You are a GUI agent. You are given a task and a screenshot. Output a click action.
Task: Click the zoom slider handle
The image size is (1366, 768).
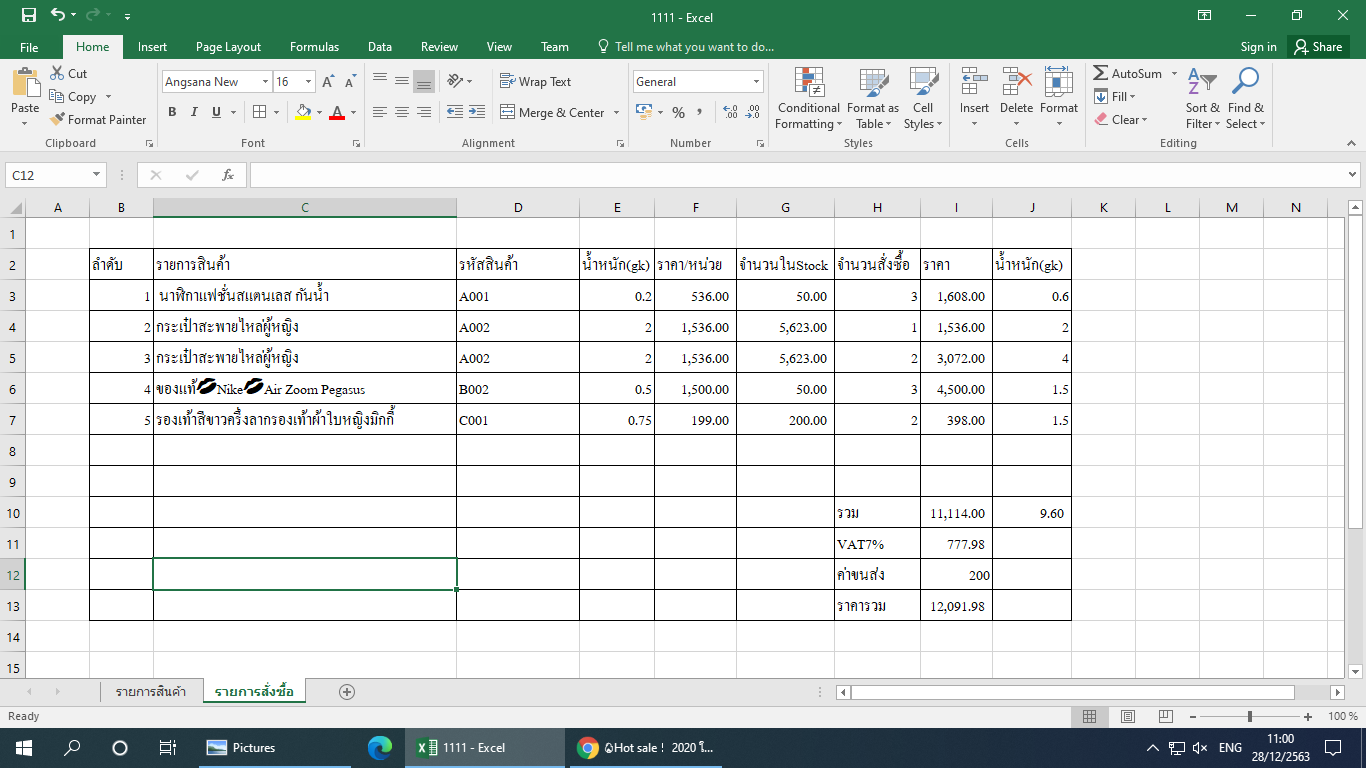(x=1249, y=717)
